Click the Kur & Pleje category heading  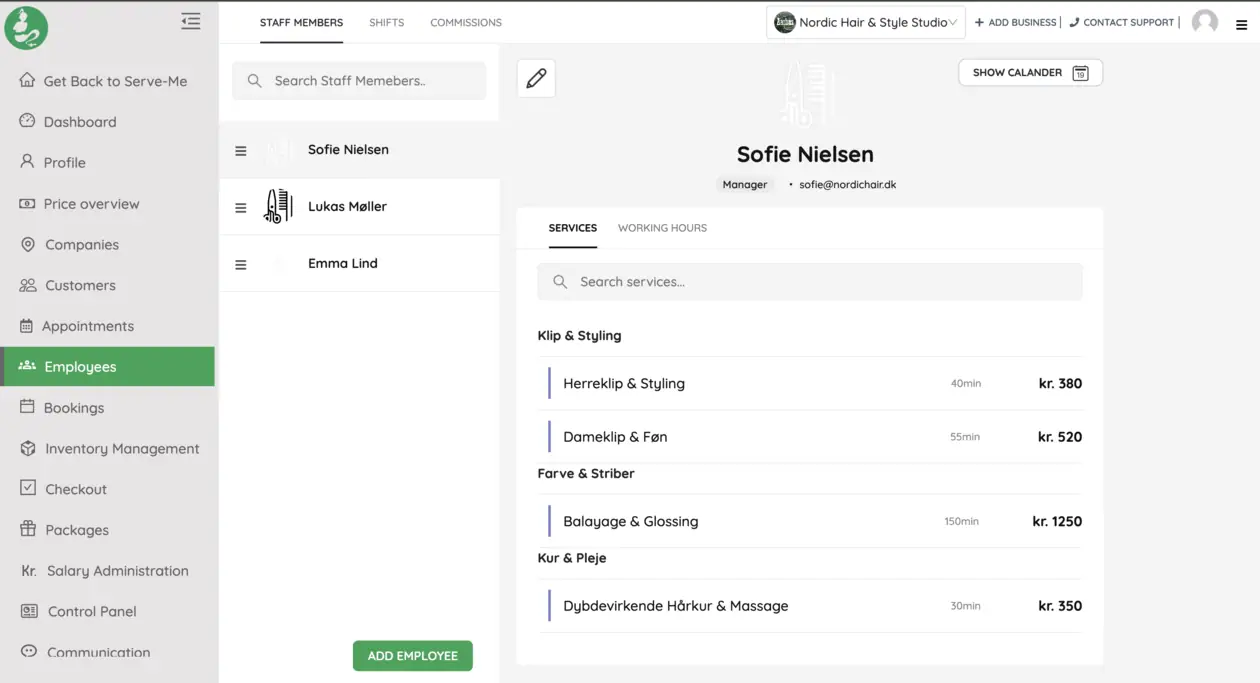pyautogui.click(x=572, y=558)
